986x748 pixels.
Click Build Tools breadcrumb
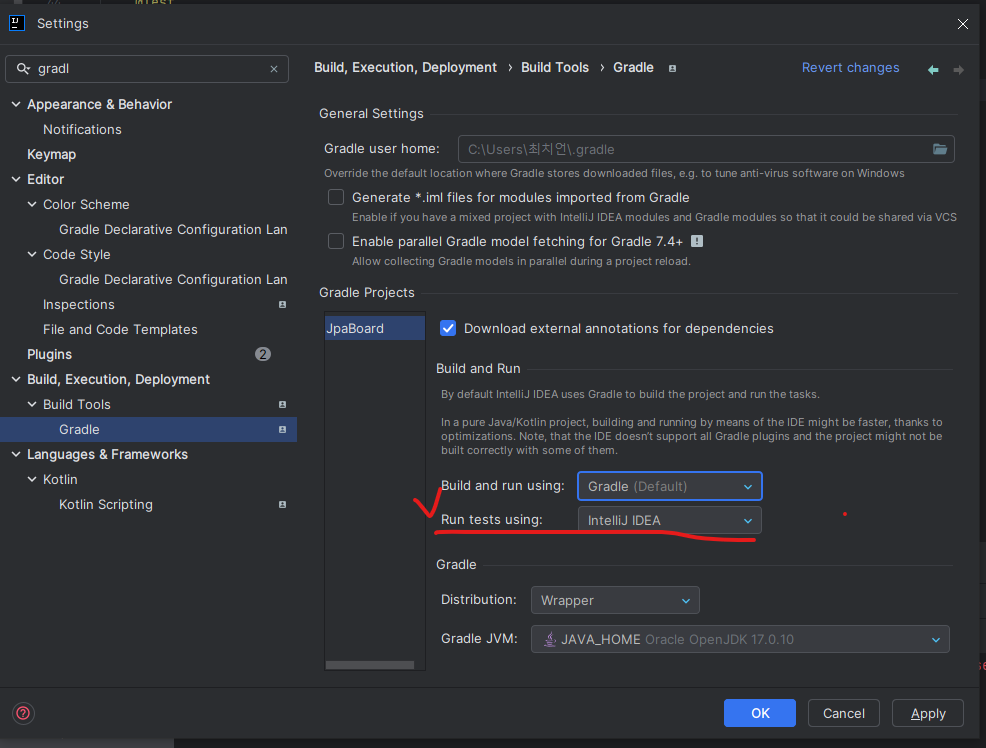coord(555,68)
